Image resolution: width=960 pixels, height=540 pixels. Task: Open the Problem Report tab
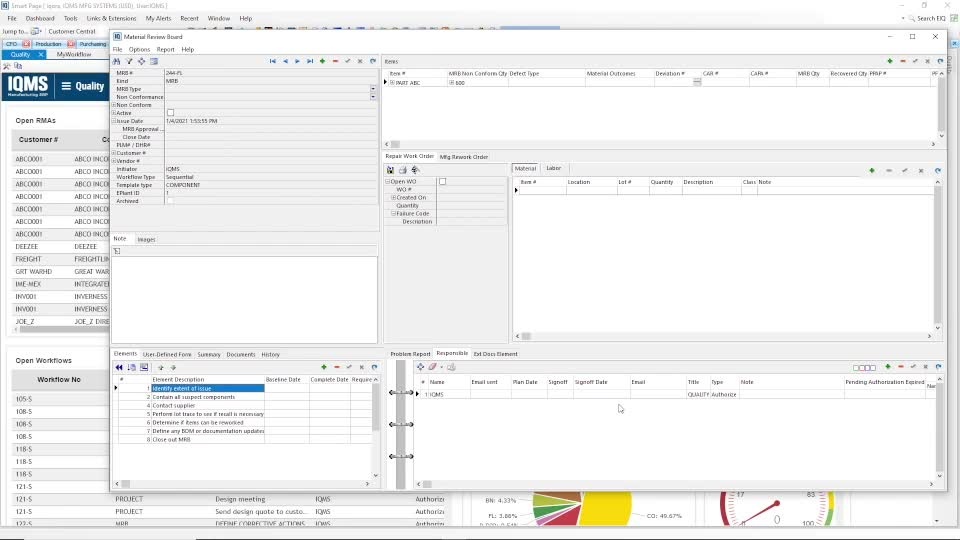point(410,354)
